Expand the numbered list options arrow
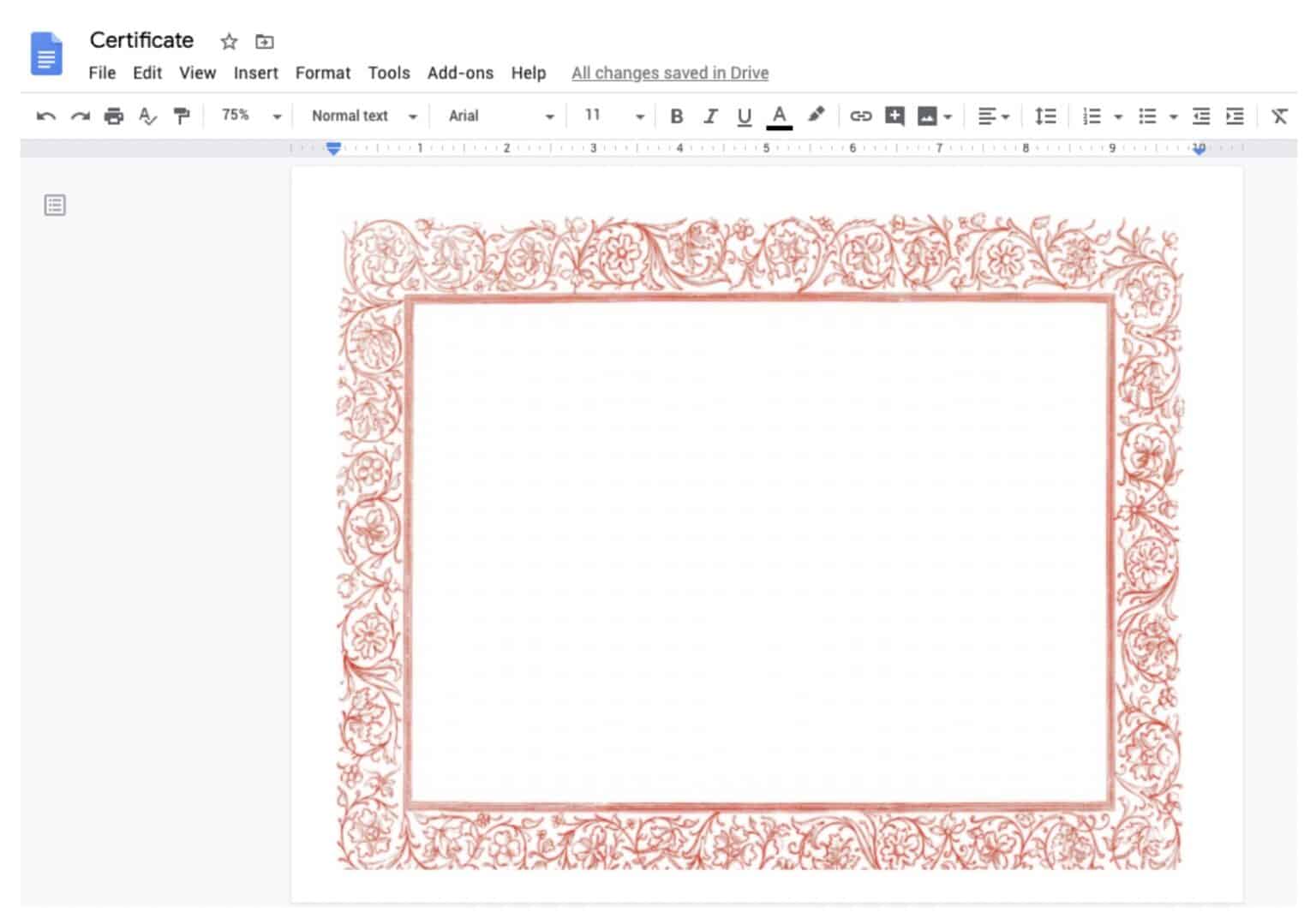 pos(1118,117)
